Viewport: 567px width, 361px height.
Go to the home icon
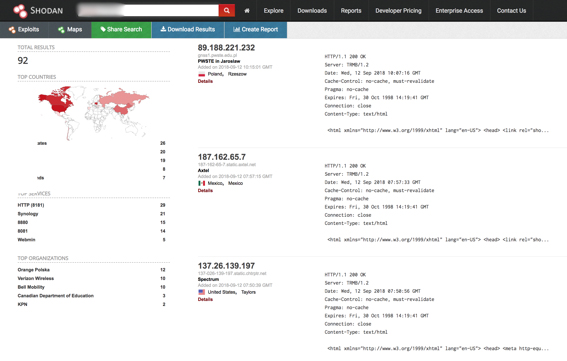[x=247, y=11]
